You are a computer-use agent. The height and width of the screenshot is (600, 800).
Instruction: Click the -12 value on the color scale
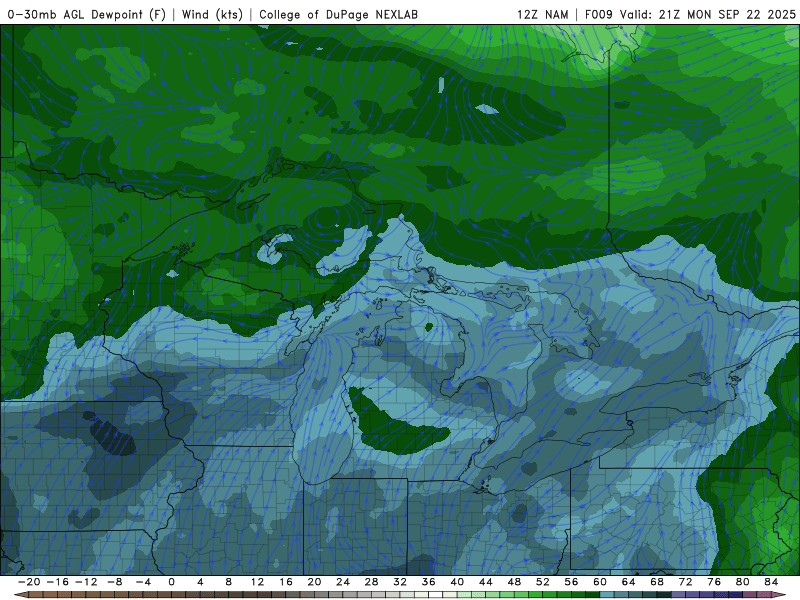[x=86, y=582]
